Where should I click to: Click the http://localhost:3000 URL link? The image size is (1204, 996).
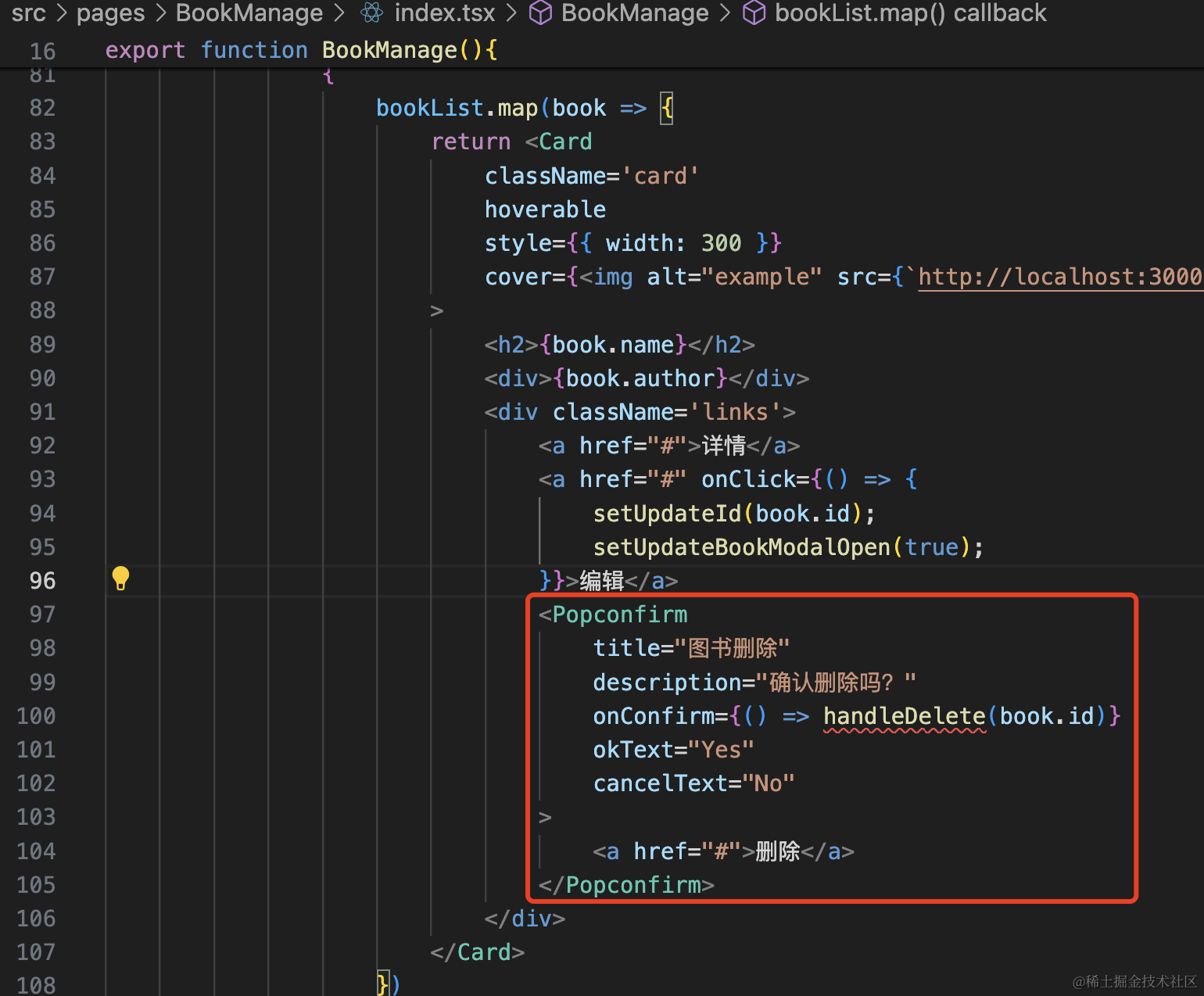coord(1059,277)
